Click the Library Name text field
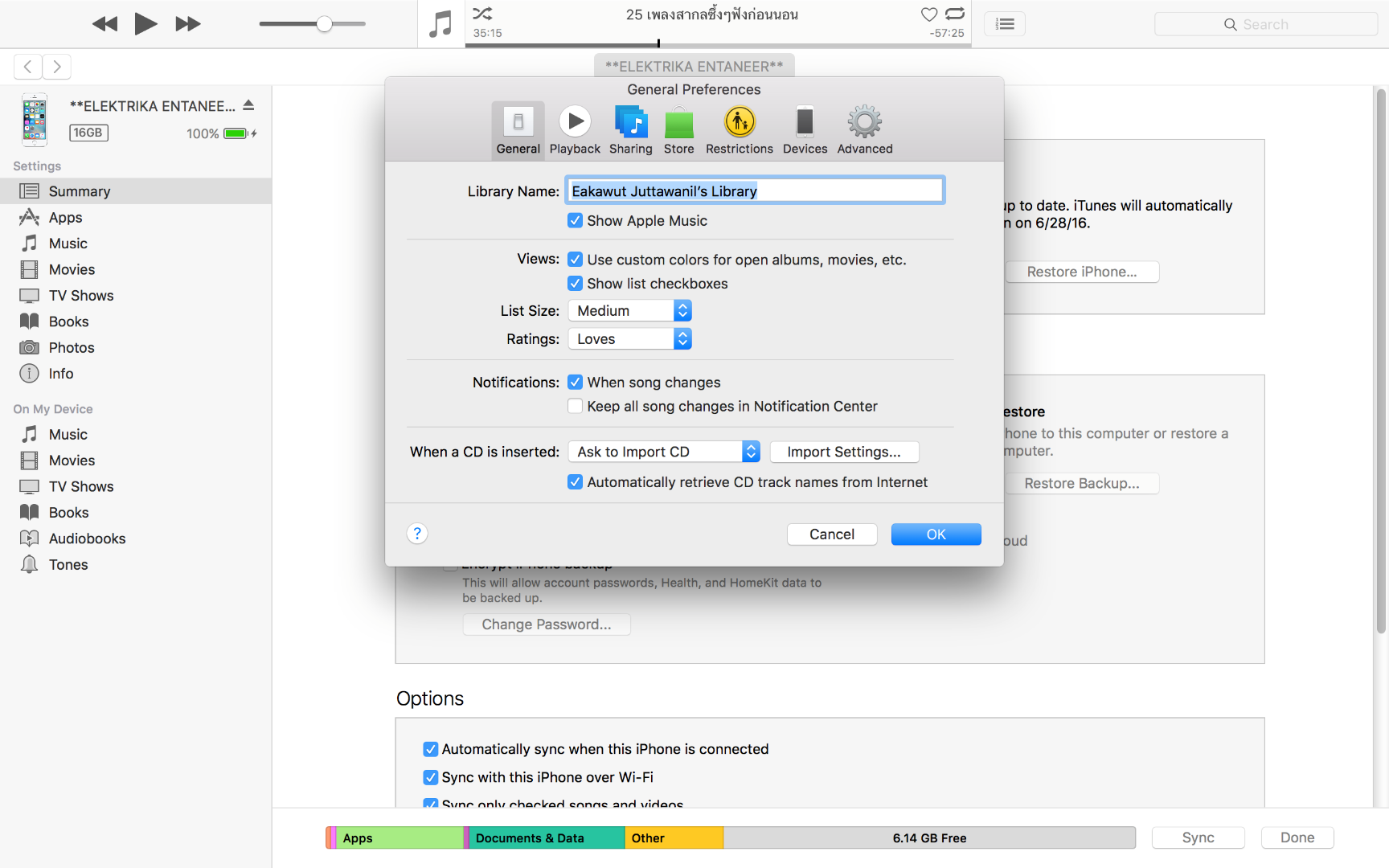Screen dimensions: 1389x868 (x=755, y=190)
